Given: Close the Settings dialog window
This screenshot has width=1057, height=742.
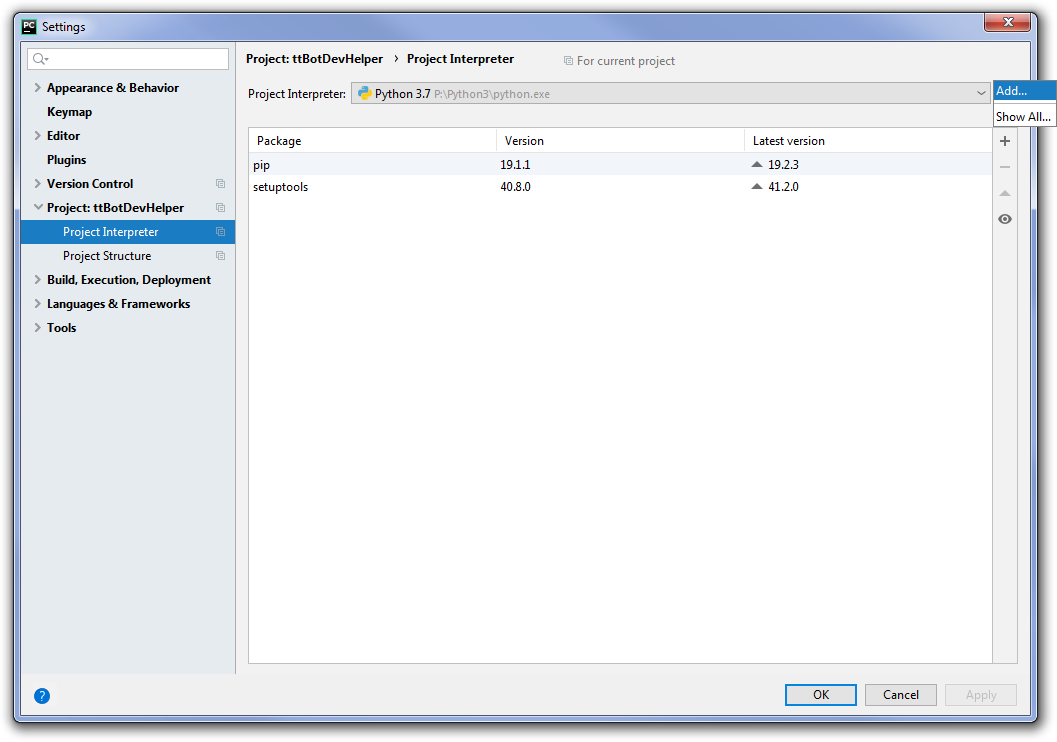Looking at the screenshot, I should coord(1007,22).
